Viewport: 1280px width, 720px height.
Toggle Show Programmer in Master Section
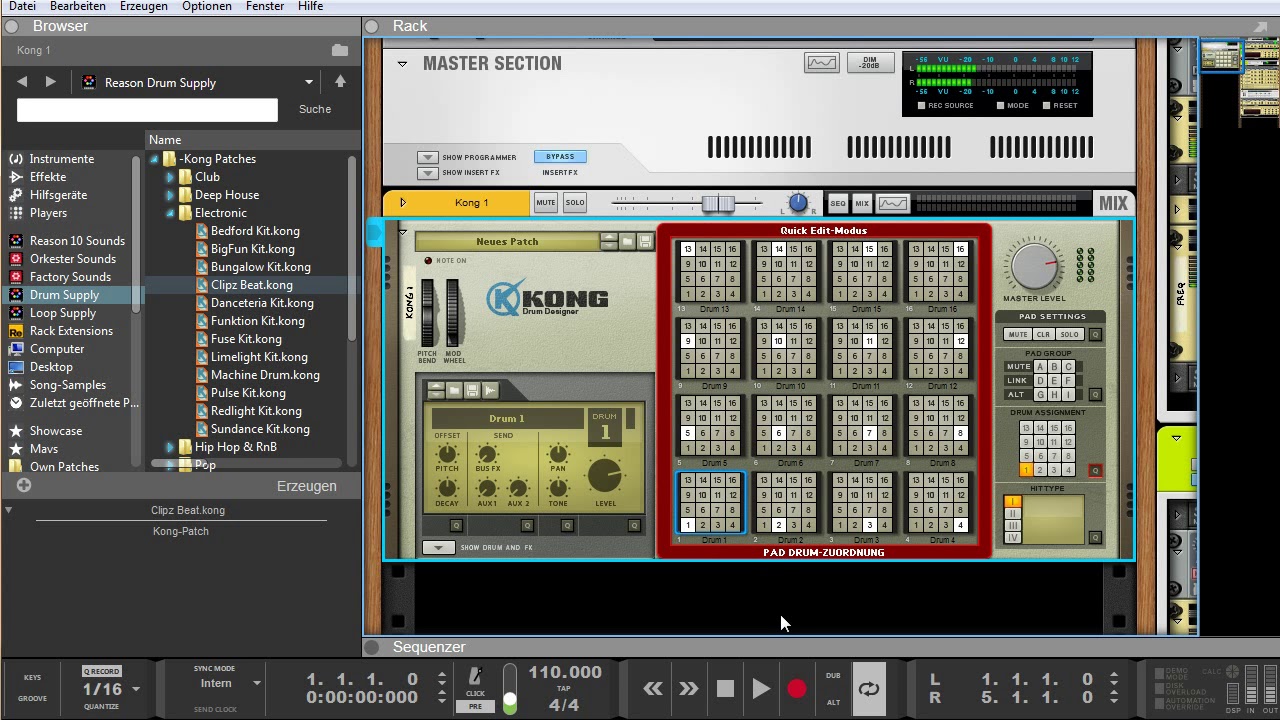click(427, 157)
